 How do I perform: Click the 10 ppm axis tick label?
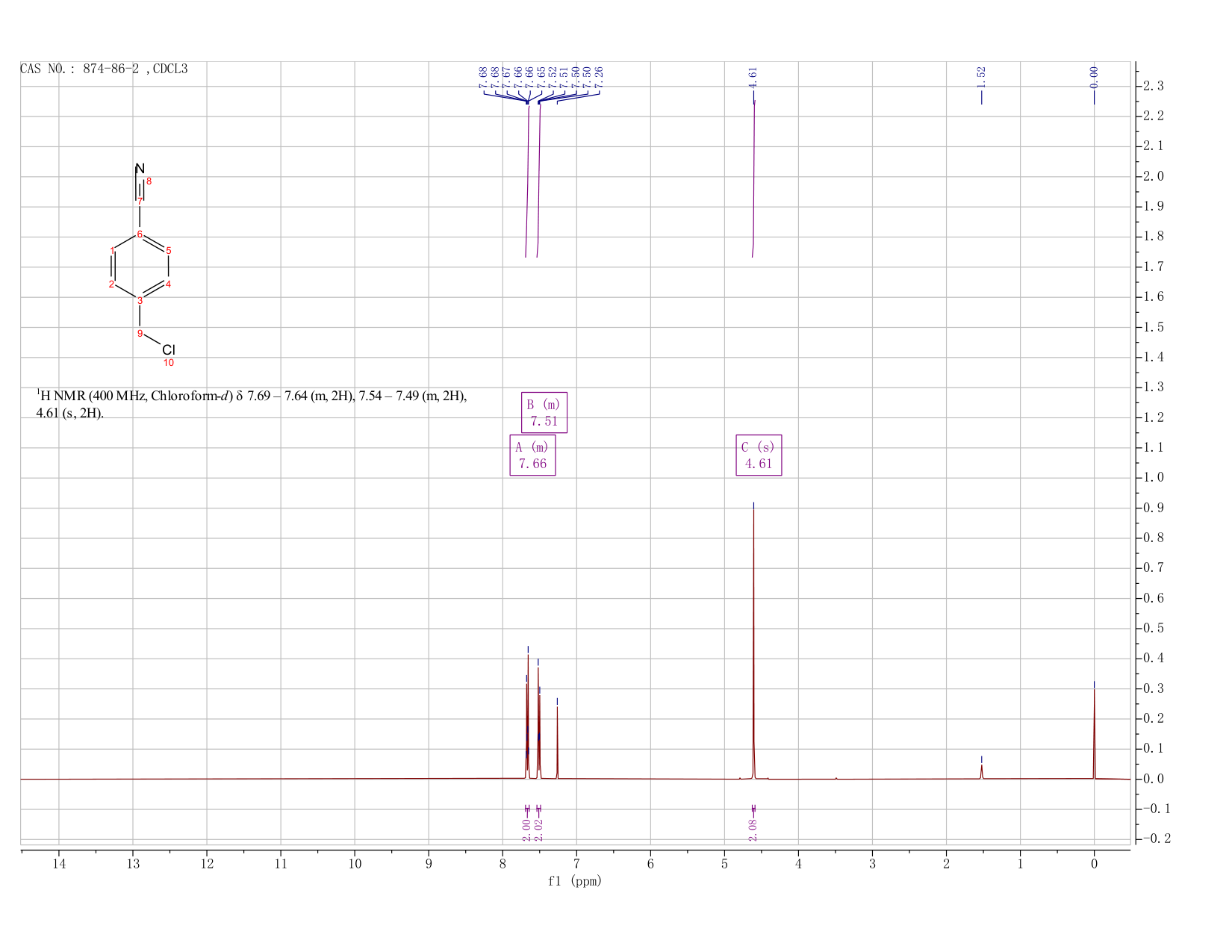(355, 864)
